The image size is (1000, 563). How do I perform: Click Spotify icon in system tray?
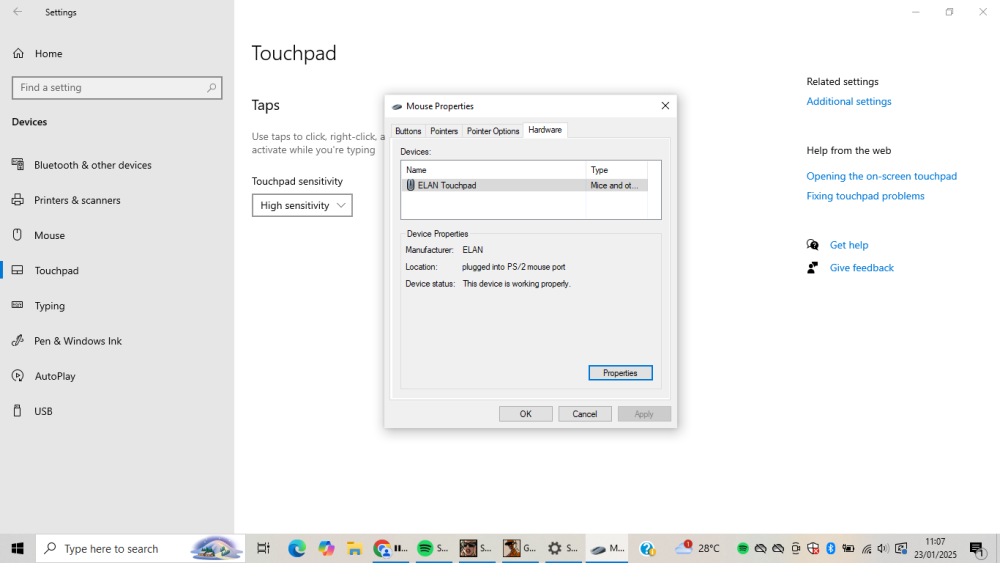(x=742, y=548)
